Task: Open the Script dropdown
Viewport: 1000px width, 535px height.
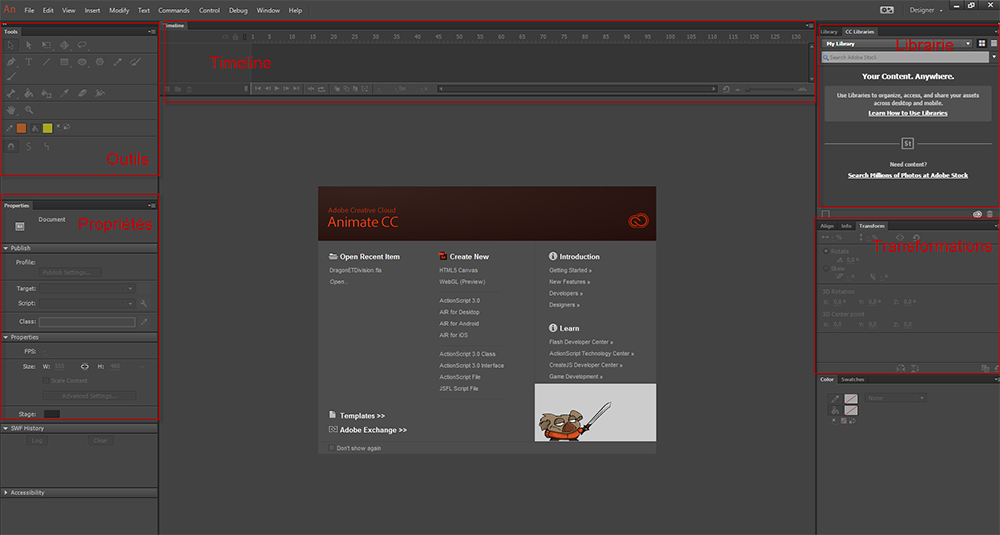Action: tap(87, 304)
